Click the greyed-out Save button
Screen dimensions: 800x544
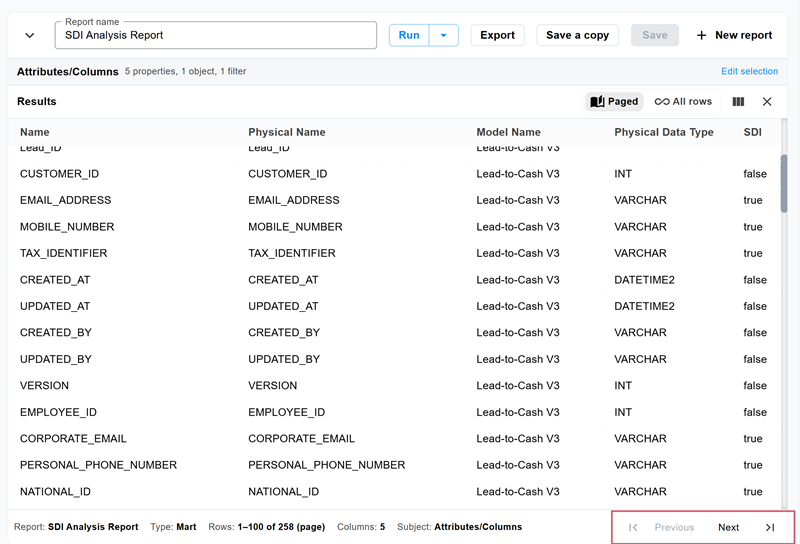coord(655,35)
